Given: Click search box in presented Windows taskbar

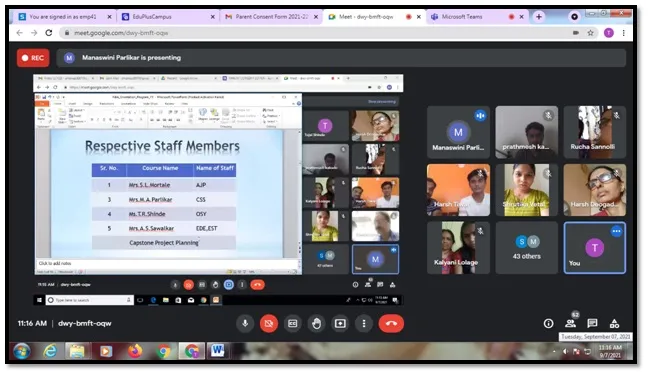Looking at the screenshot, I should tap(89, 300).
